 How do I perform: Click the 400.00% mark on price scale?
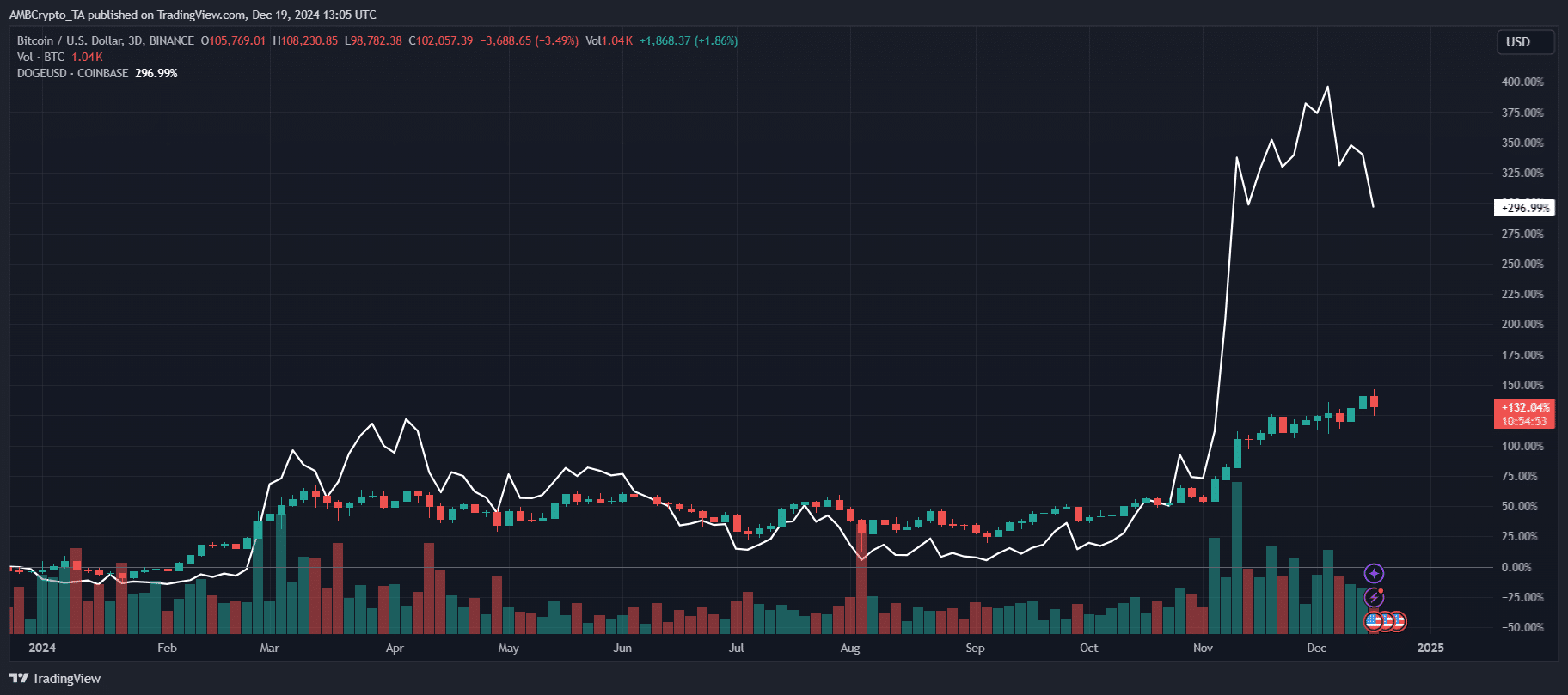pyautogui.click(x=1522, y=82)
